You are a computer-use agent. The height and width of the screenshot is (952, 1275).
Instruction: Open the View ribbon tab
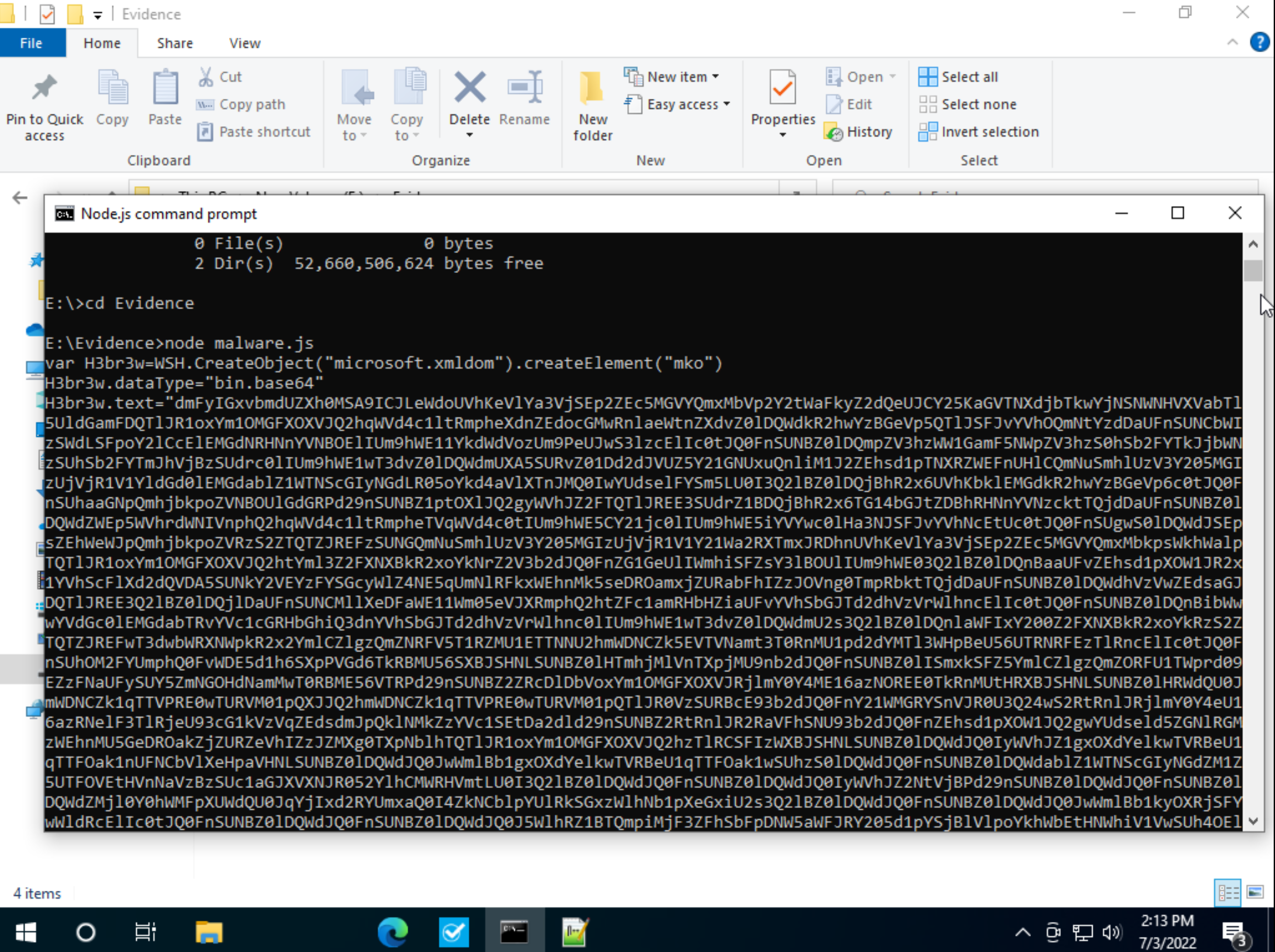(x=245, y=43)
